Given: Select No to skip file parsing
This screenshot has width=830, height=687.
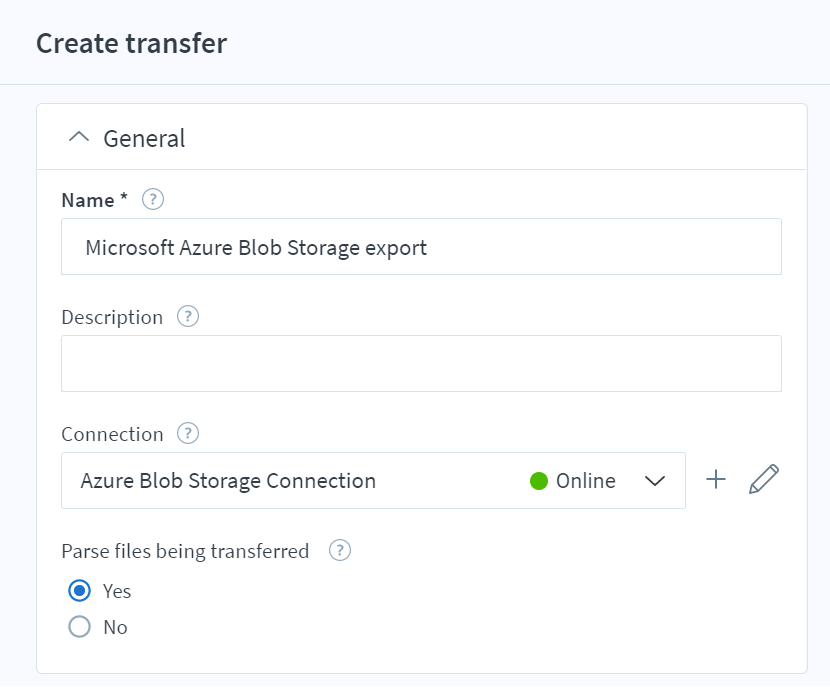Looking at the screenshot, I should pos(80,627).
